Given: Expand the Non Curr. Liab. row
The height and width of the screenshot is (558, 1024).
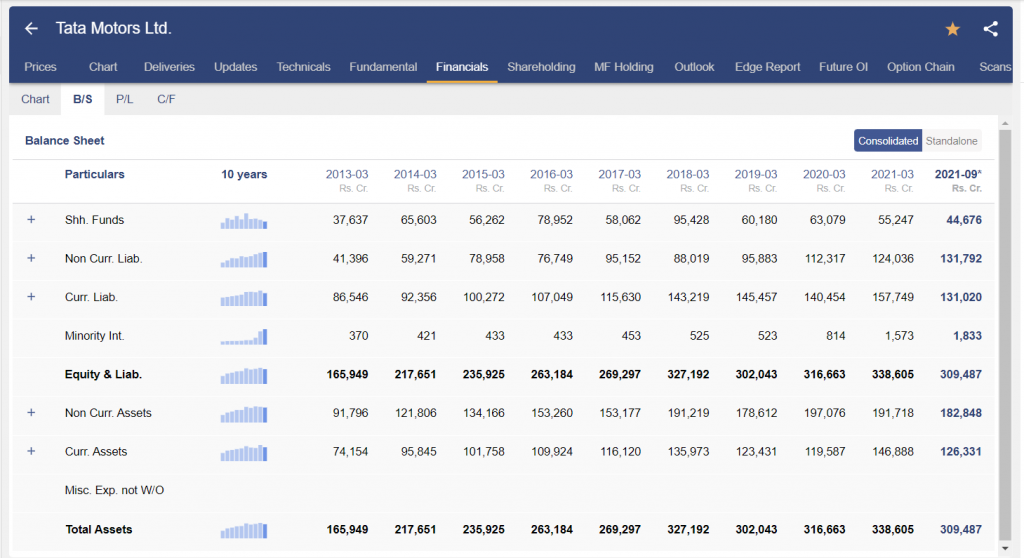Looking at the screenshot, I should tap(31, 258).
